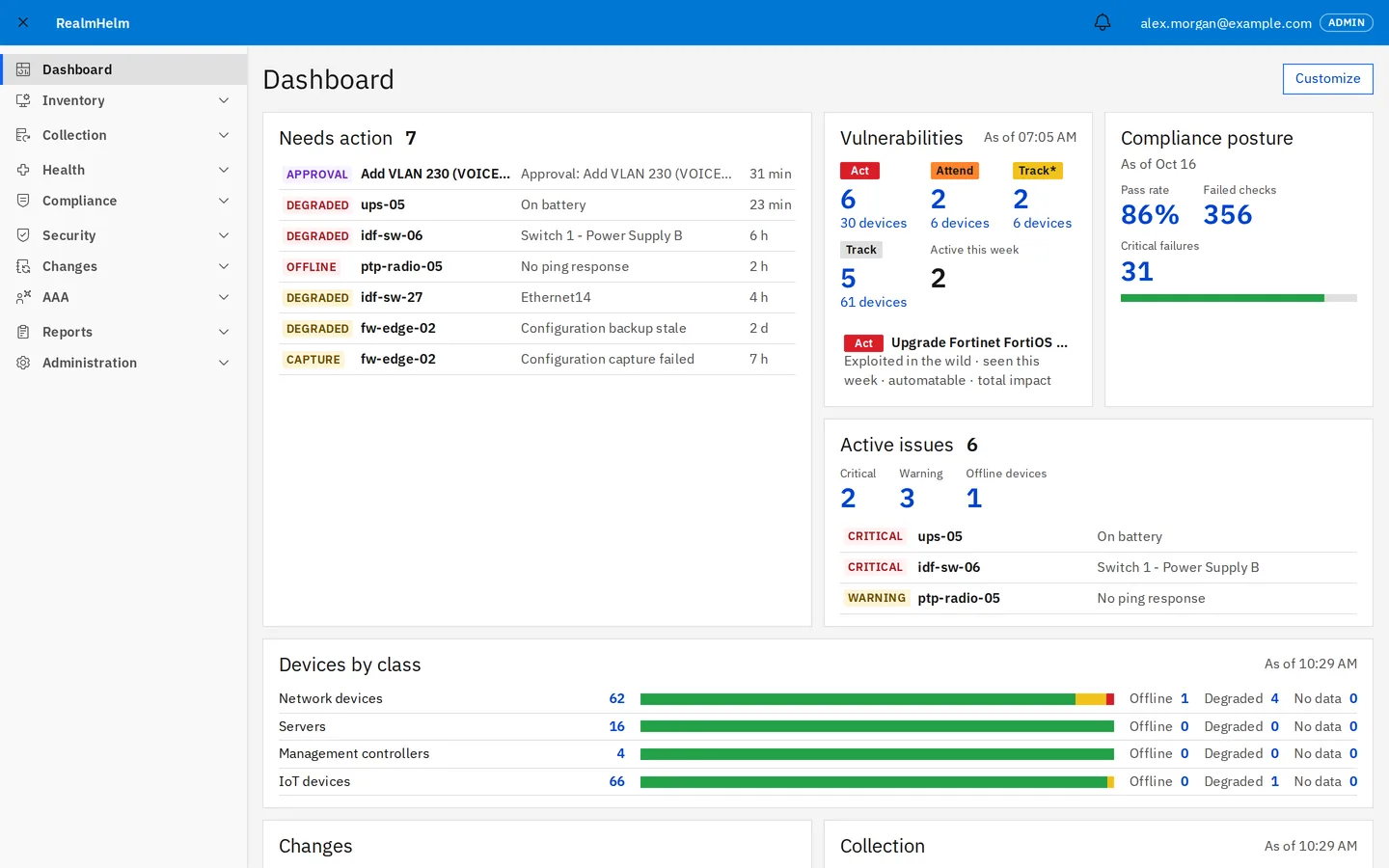Click the Act vulnerabilities count 6
Screen dimensions: 1389x868
coord(848,199)
